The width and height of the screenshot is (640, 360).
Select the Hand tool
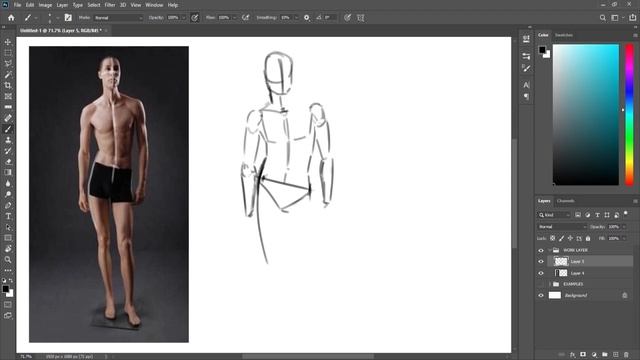(x=8, y=249)
